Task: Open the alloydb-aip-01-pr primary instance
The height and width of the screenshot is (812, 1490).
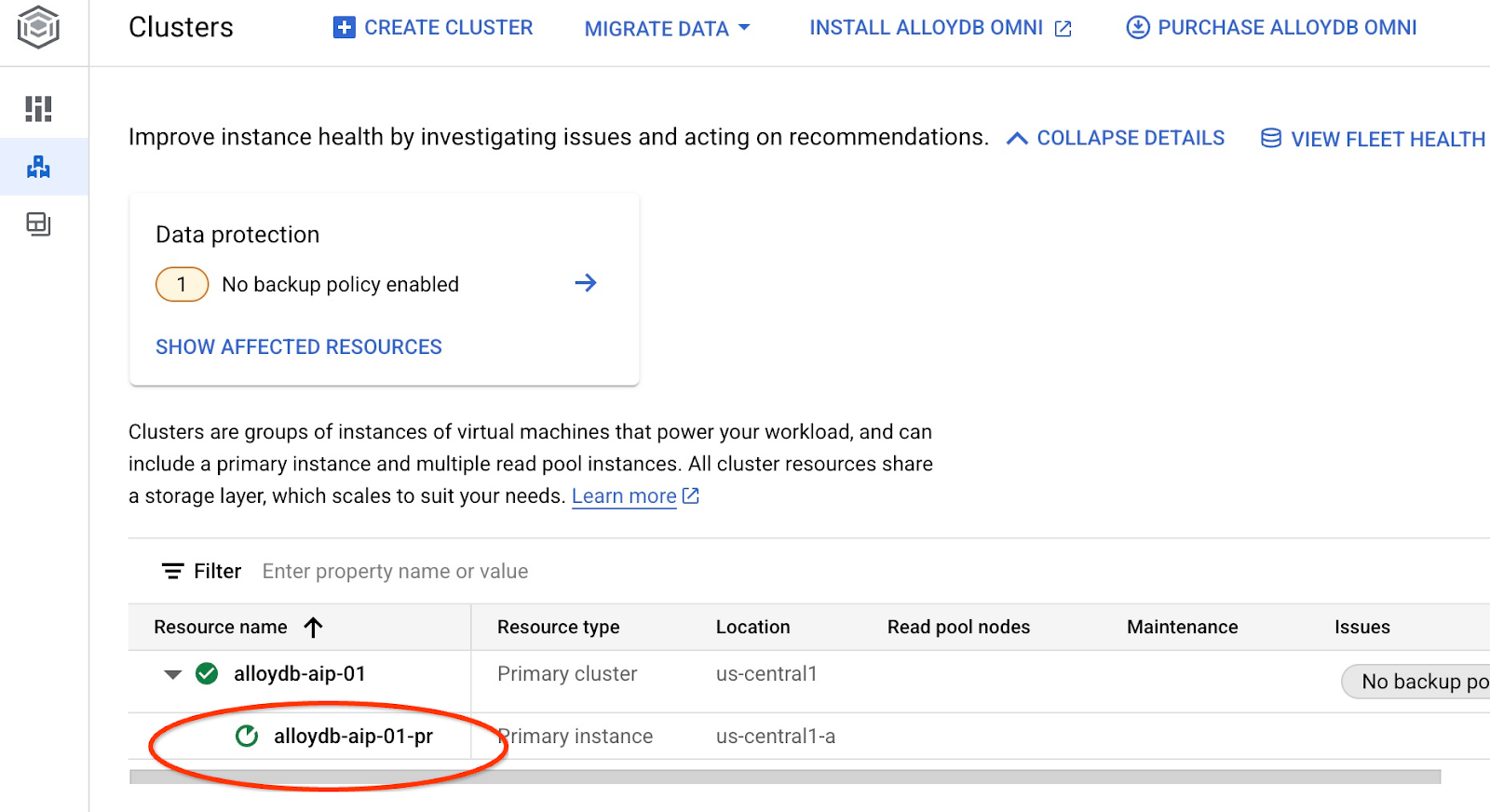Action: (353, 737)
